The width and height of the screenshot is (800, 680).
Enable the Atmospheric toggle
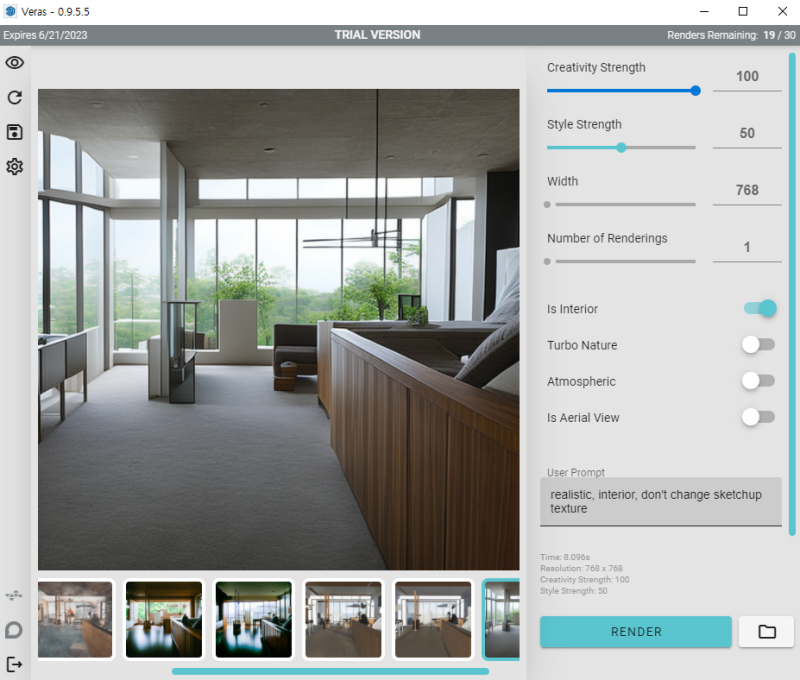pos(758,381)
